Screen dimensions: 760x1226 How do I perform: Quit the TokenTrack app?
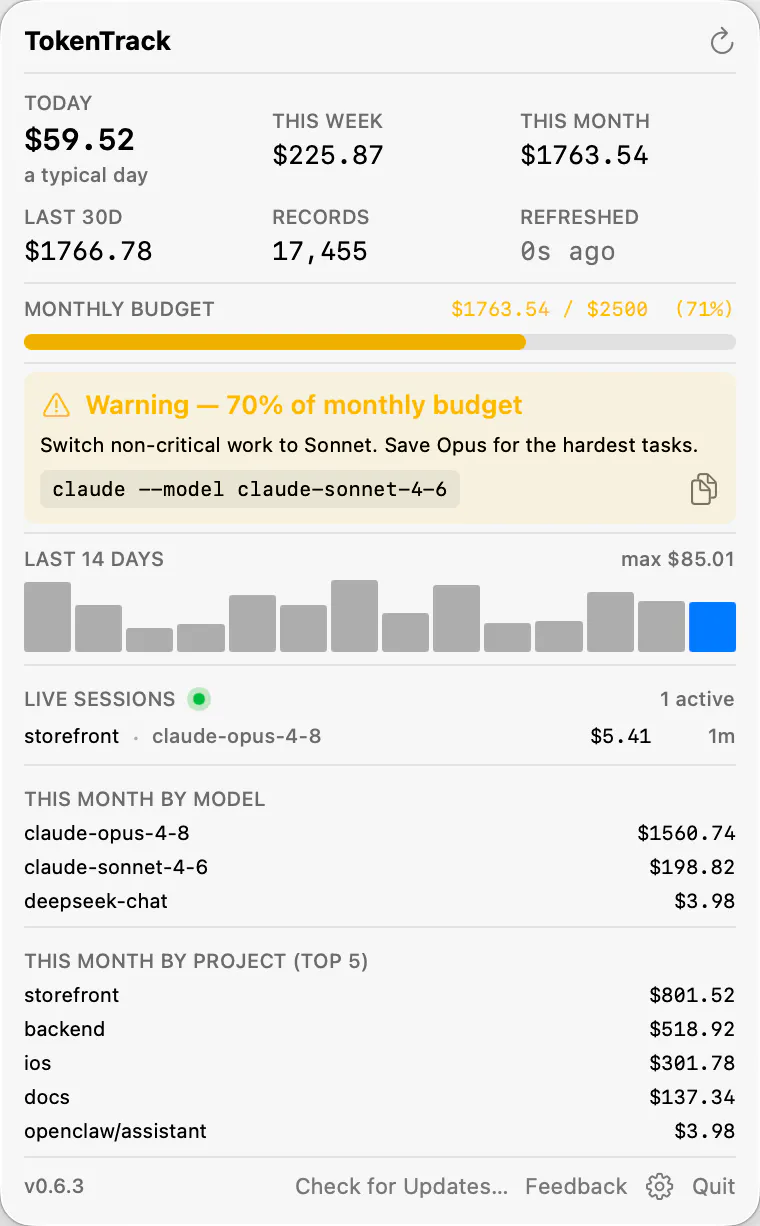pyautogui.click(x=714, y=1186)
